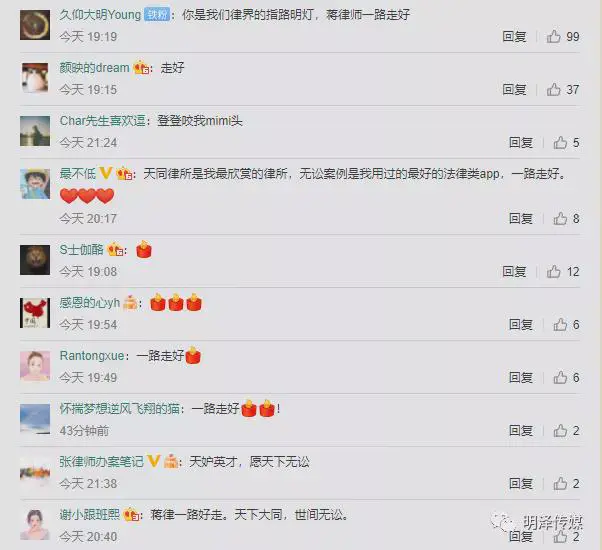This screenshot has width=602, height=550.
Task: Click the 铁粉 badge next to 久仰大明Young
Action: [x=157, y=15]
